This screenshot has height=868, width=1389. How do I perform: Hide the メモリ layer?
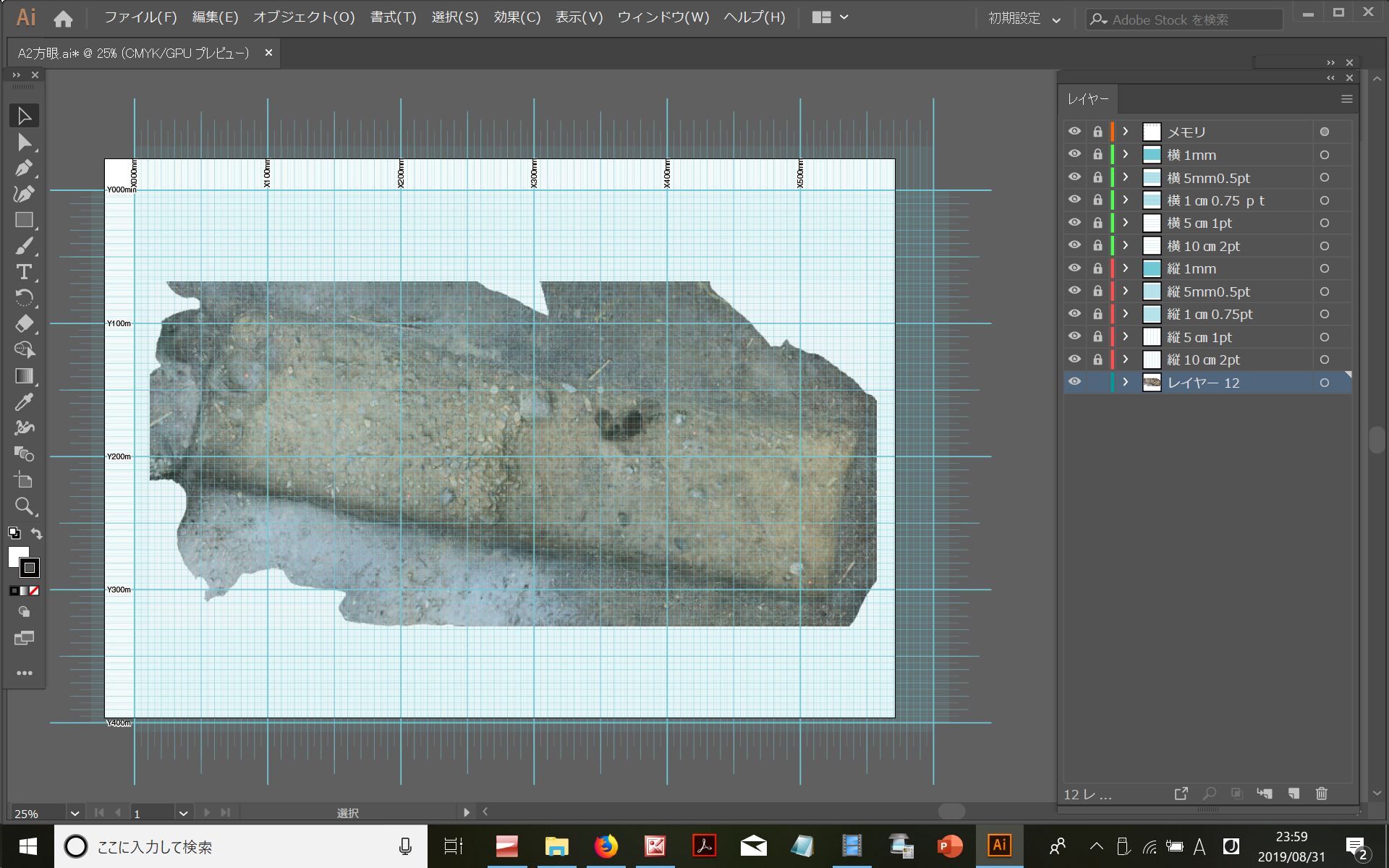1074,132
